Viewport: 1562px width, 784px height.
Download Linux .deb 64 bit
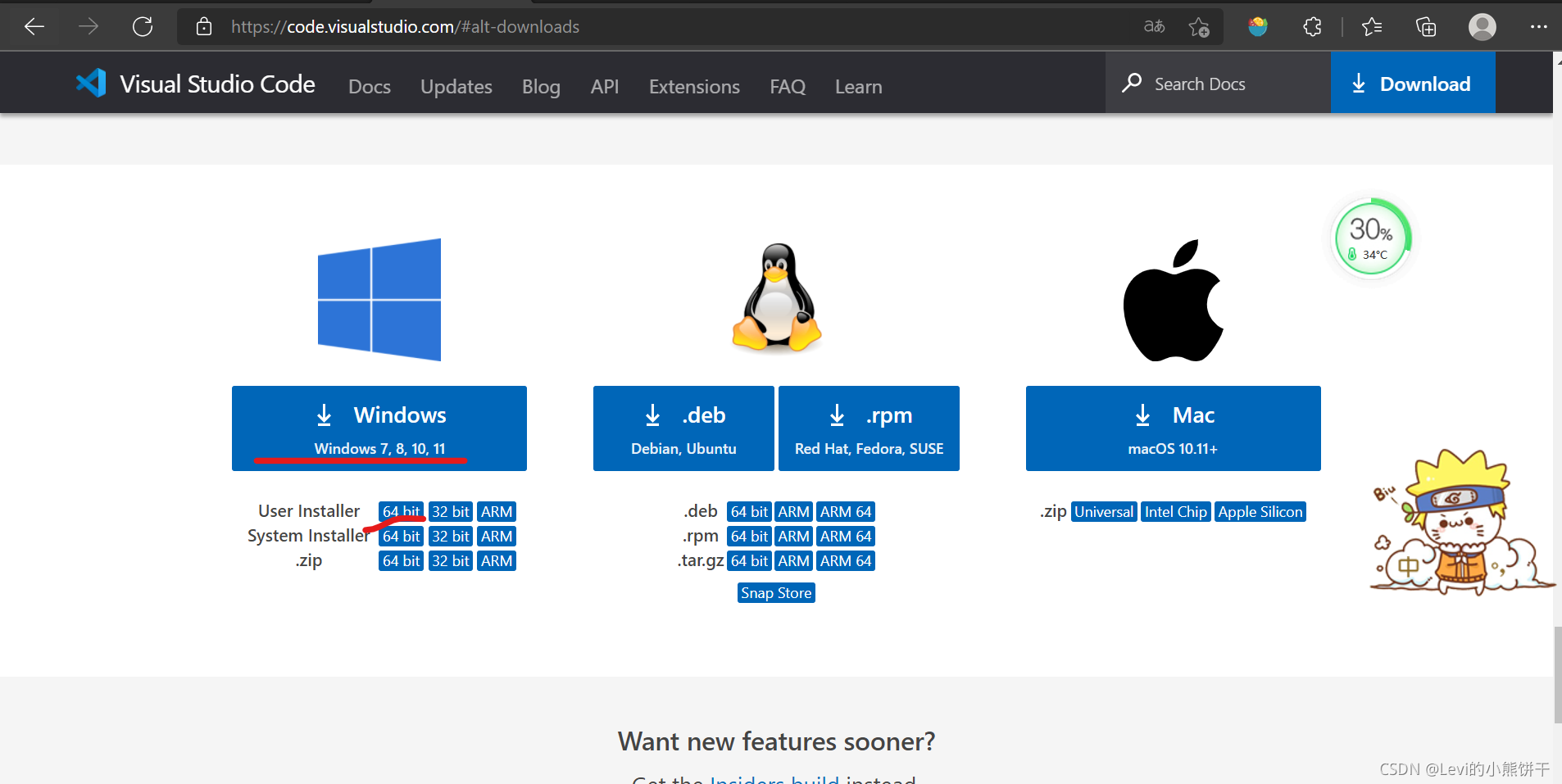click(749, 512)
